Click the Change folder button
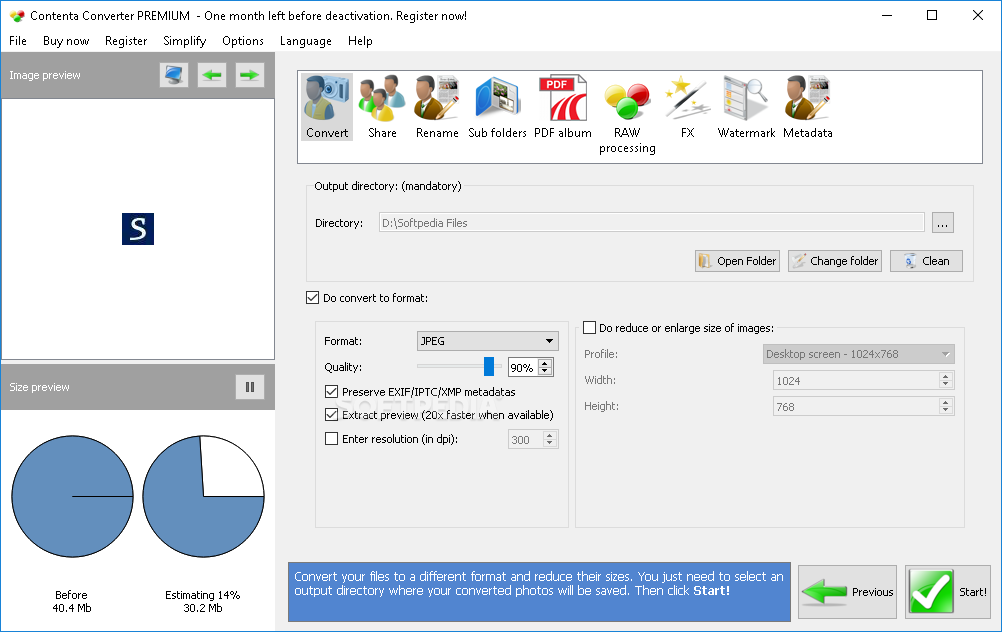 (x=835, y=261)
